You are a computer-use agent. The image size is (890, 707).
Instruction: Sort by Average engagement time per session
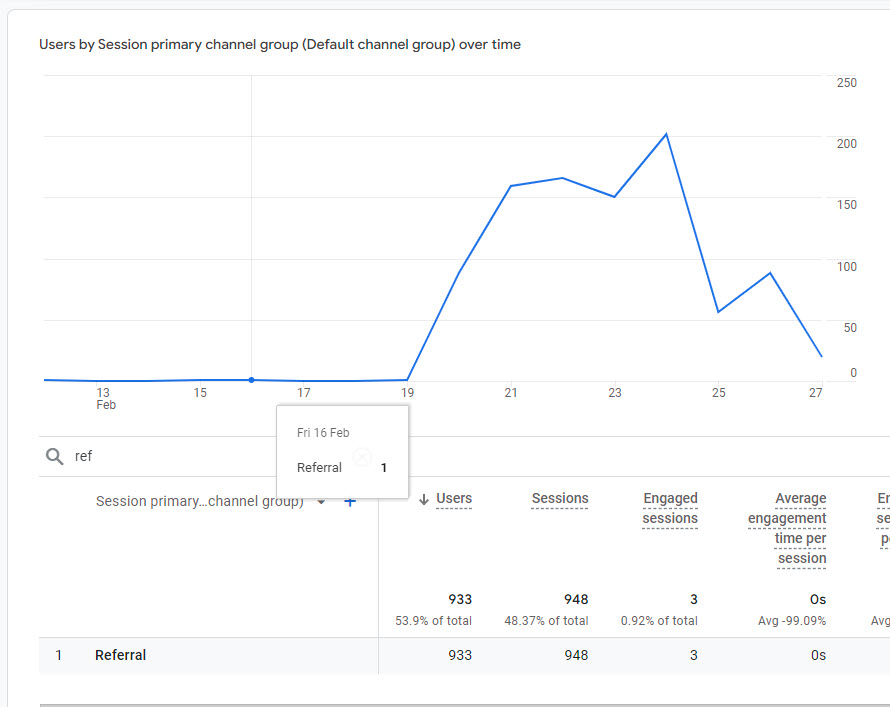pyautogui.click(x=787, y=528)
